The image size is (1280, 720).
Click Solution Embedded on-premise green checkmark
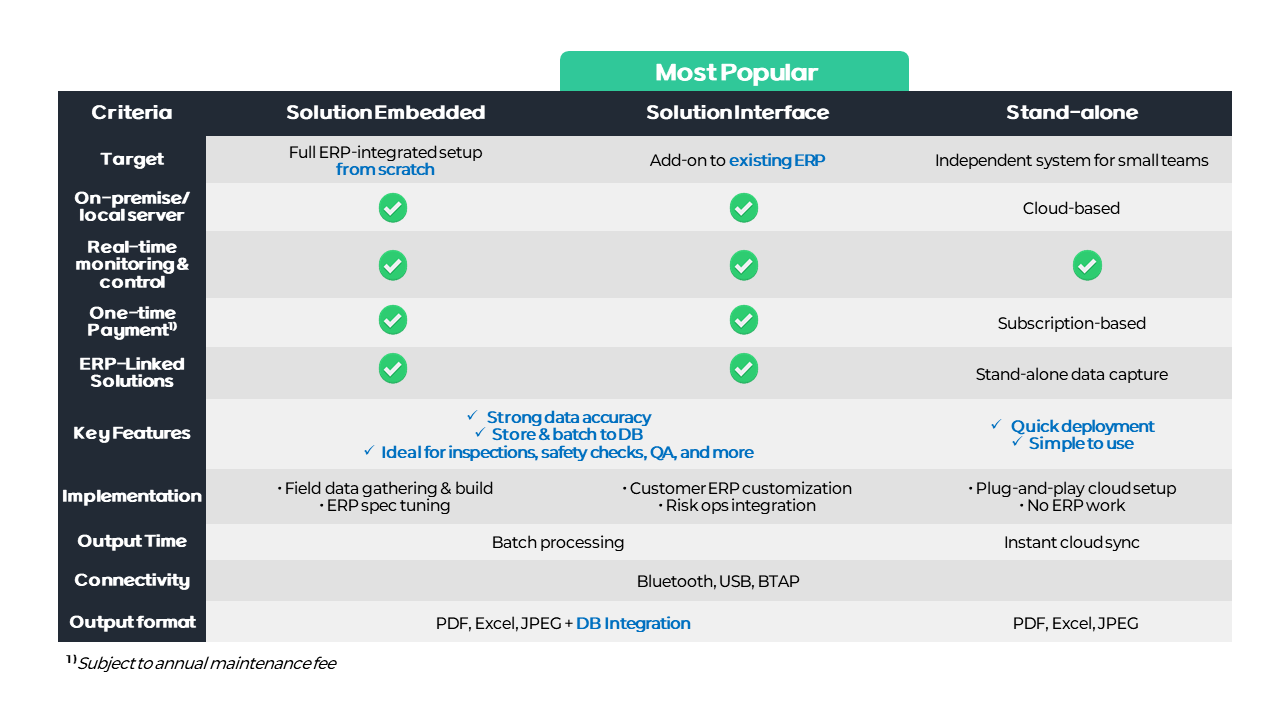click(393, 208)
